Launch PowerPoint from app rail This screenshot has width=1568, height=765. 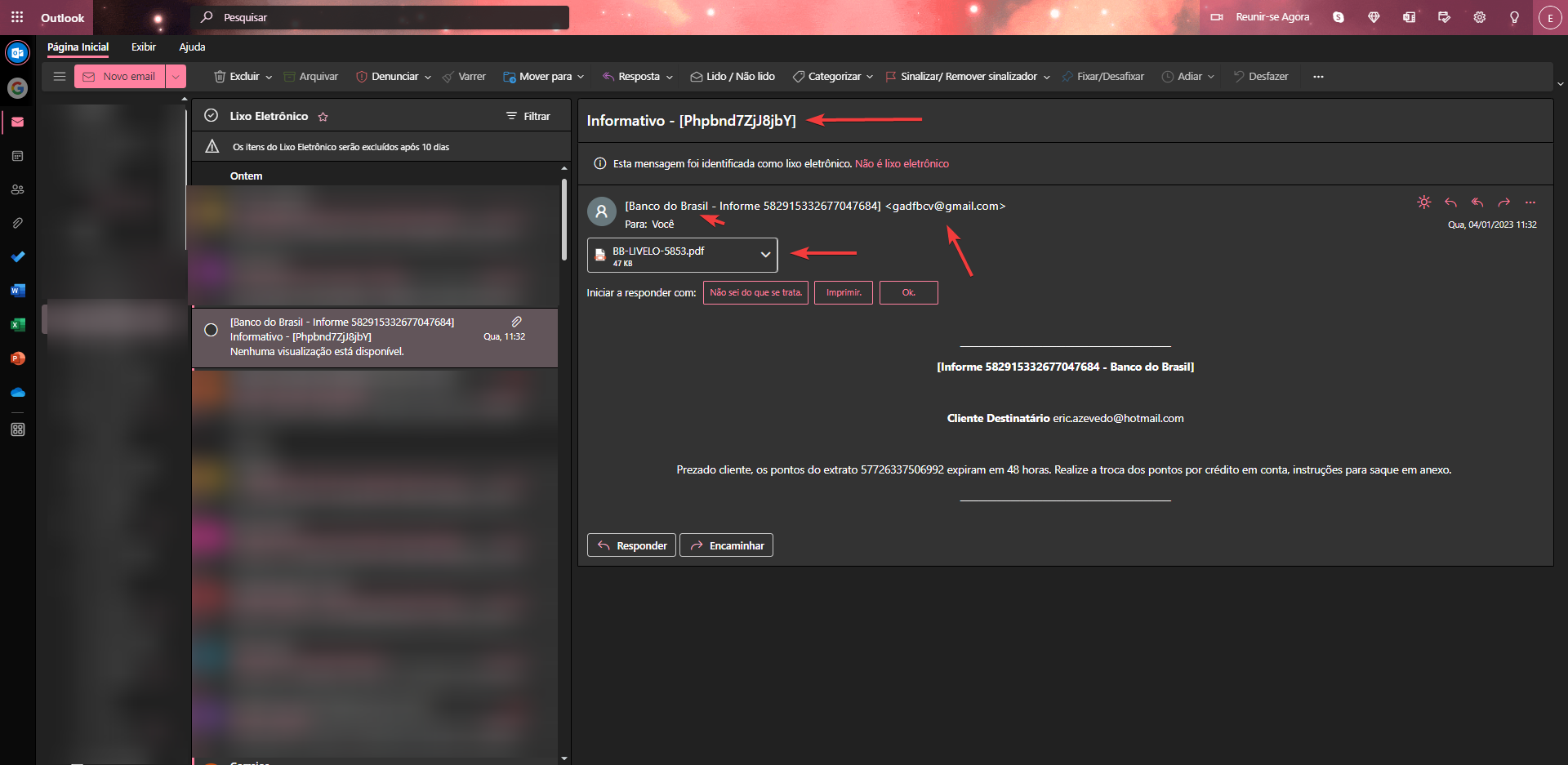tap(17, 358)
